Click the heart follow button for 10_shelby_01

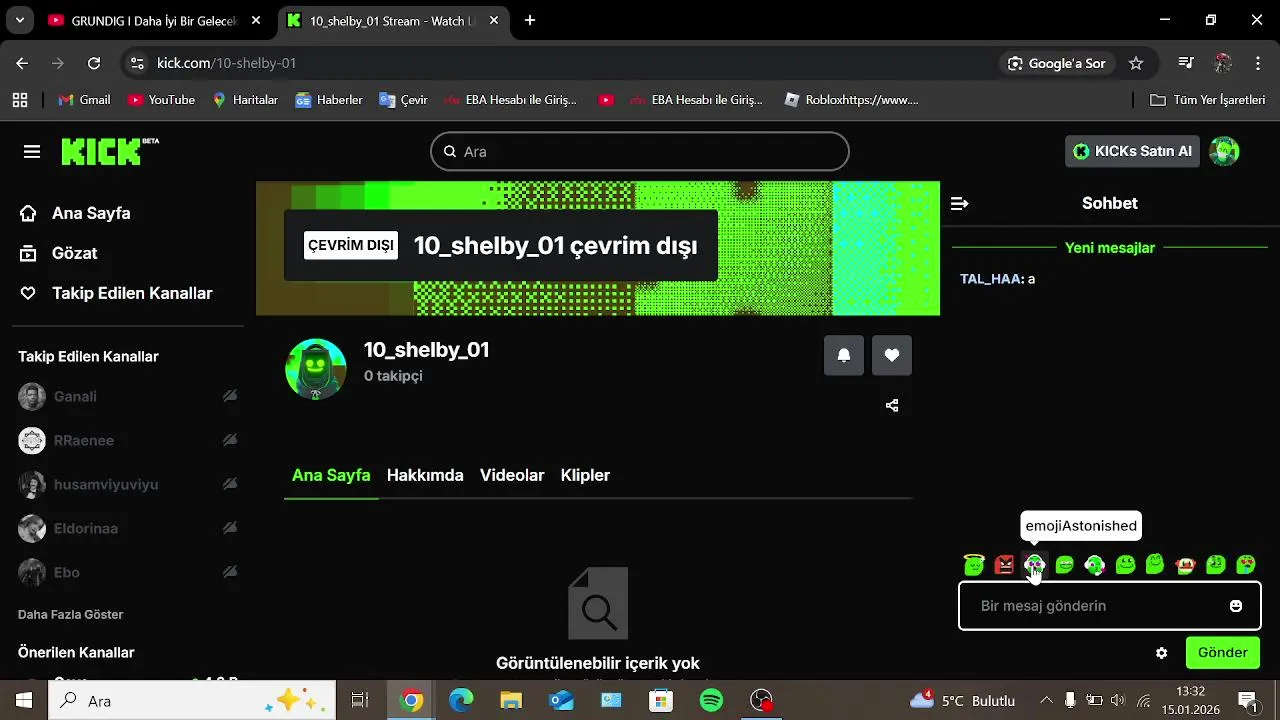(892, 355)
